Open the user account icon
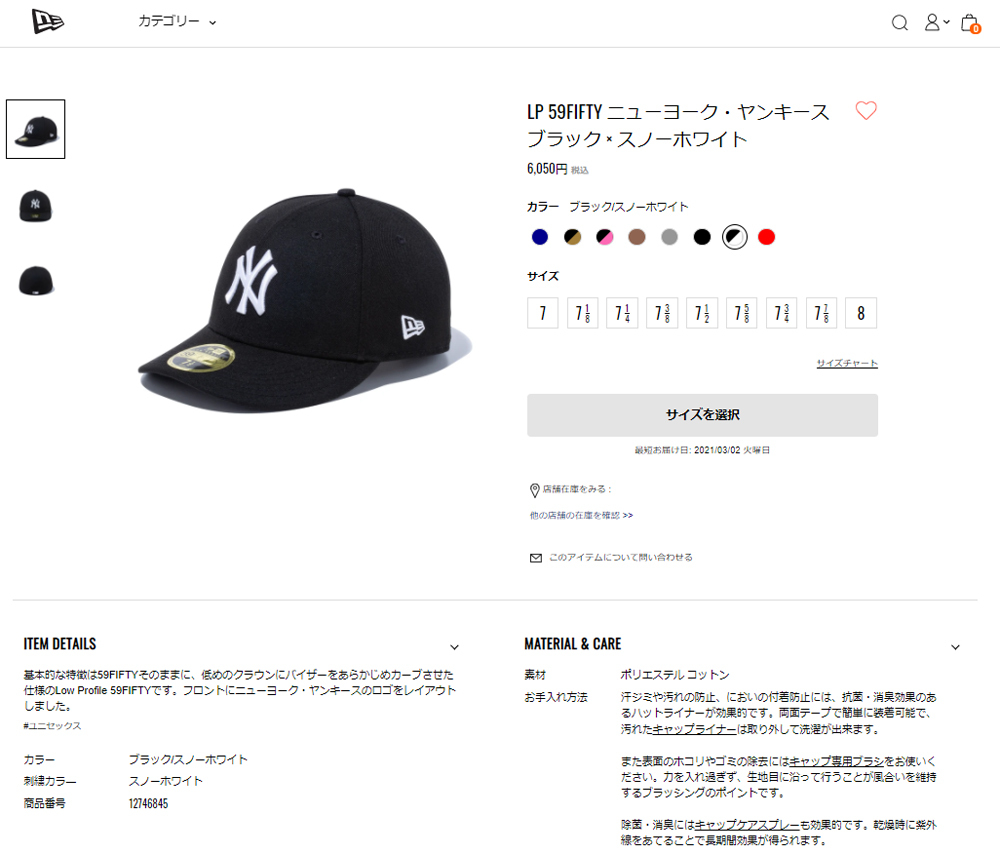The height and width of the screenshot is (854, 1000). click(x=936, y=22)
